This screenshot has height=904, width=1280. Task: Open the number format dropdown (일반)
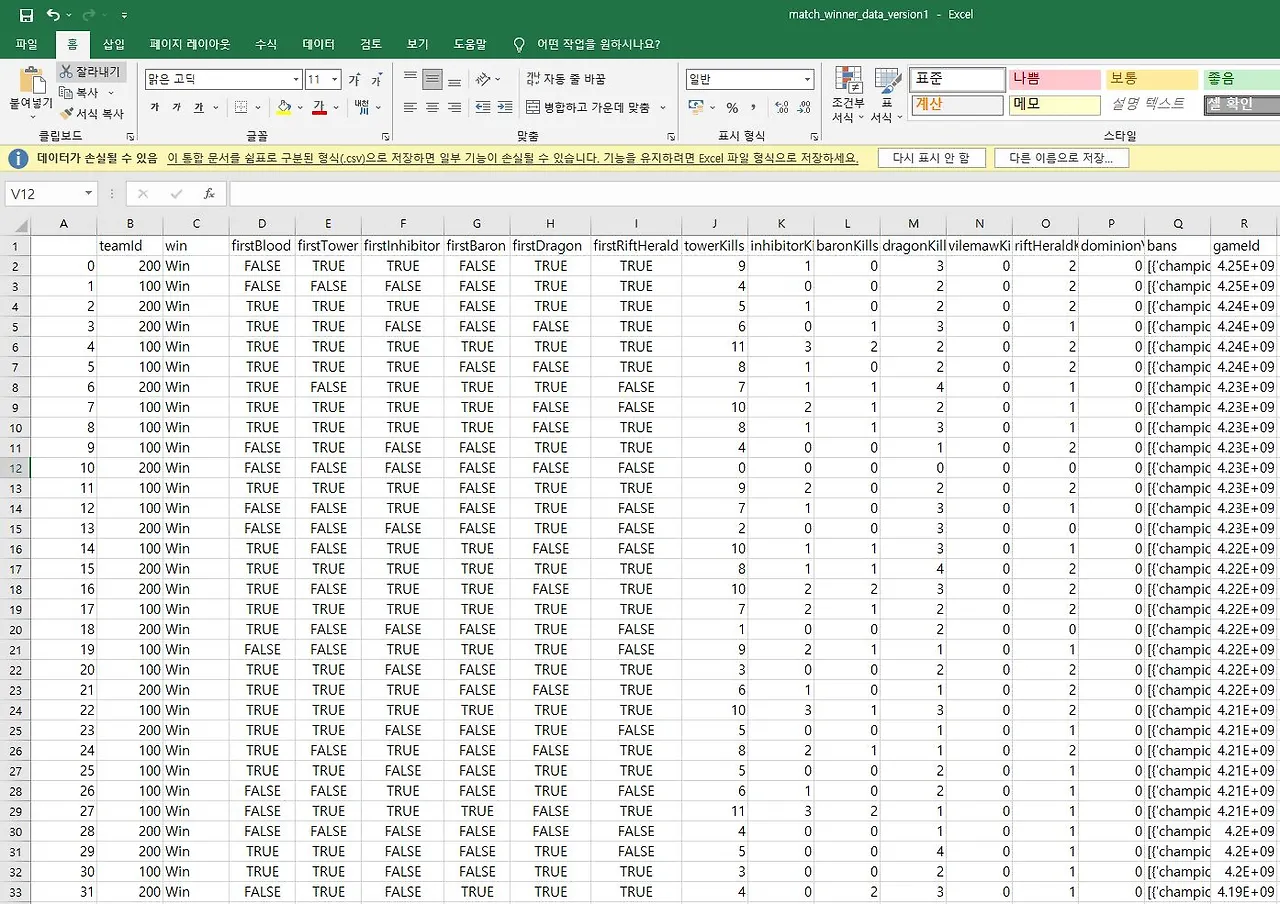pos(808,79)
